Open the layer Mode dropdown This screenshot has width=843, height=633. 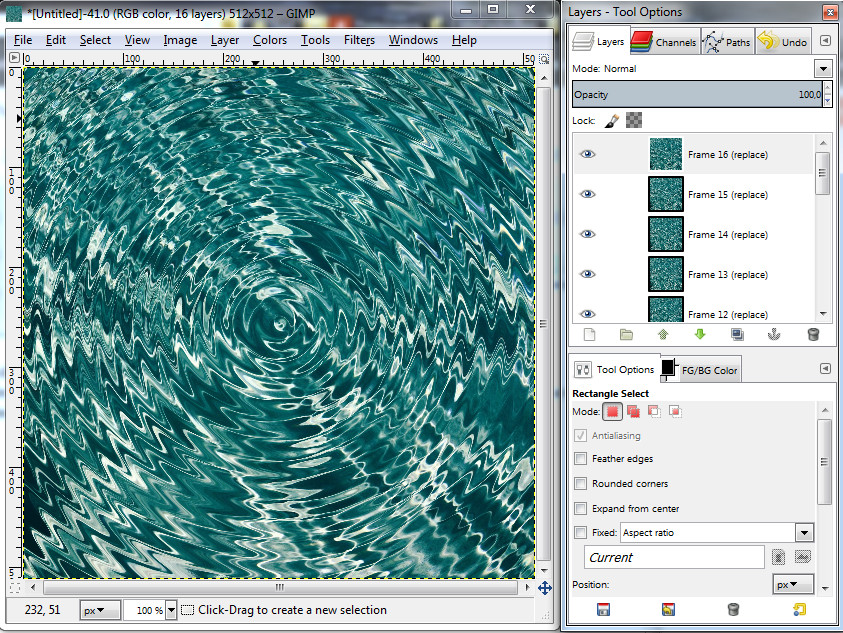[x=823, y=68]
